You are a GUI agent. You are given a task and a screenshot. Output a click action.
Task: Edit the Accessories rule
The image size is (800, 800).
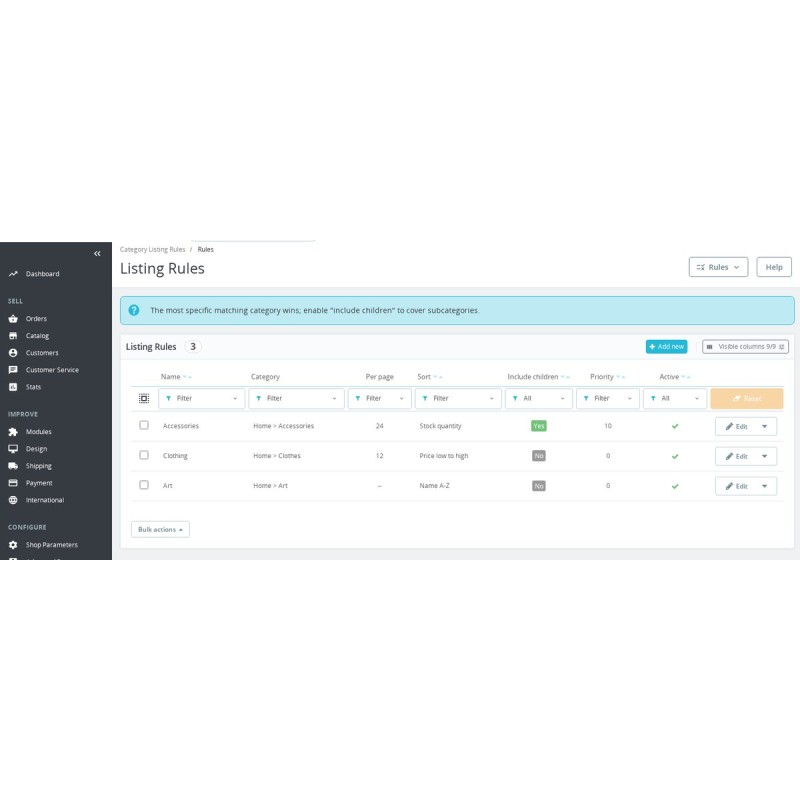(x=736, y=427)
